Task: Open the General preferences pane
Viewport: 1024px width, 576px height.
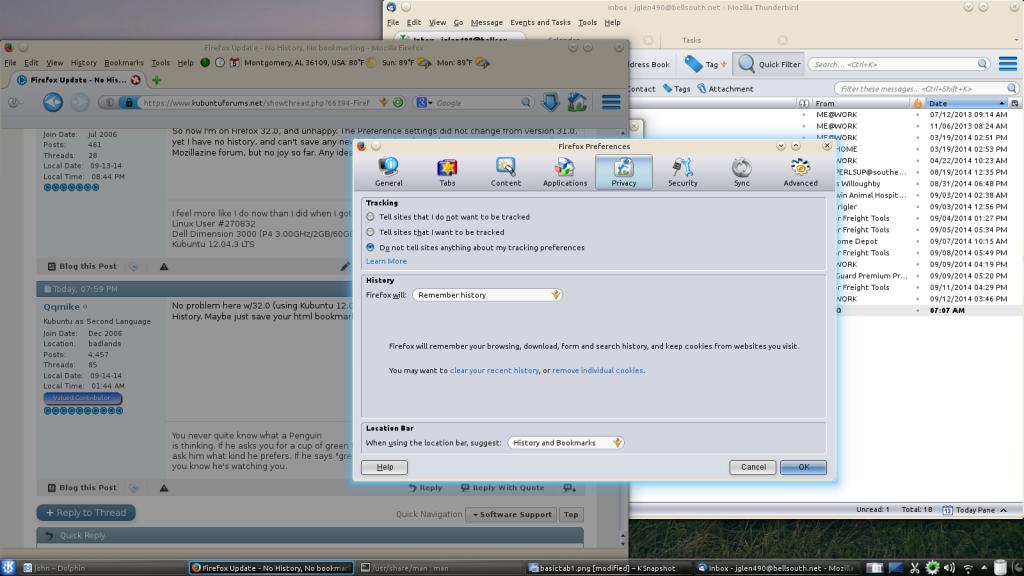Action: pyautogui.click(x=389, y=172)
